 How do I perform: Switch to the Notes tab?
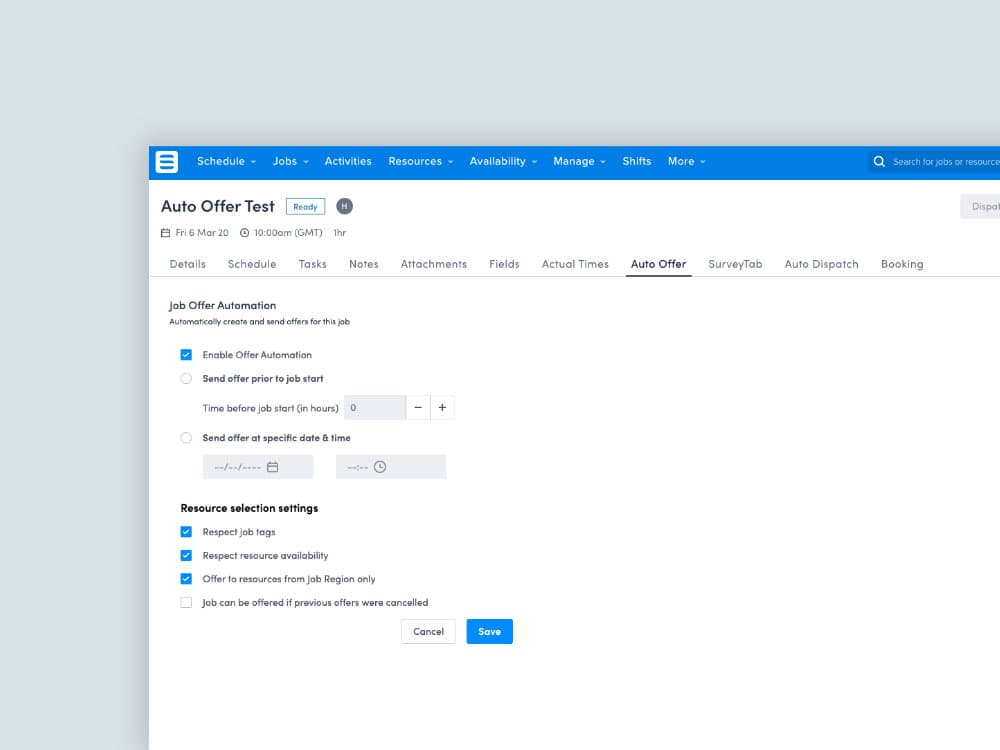coord(364,264)
